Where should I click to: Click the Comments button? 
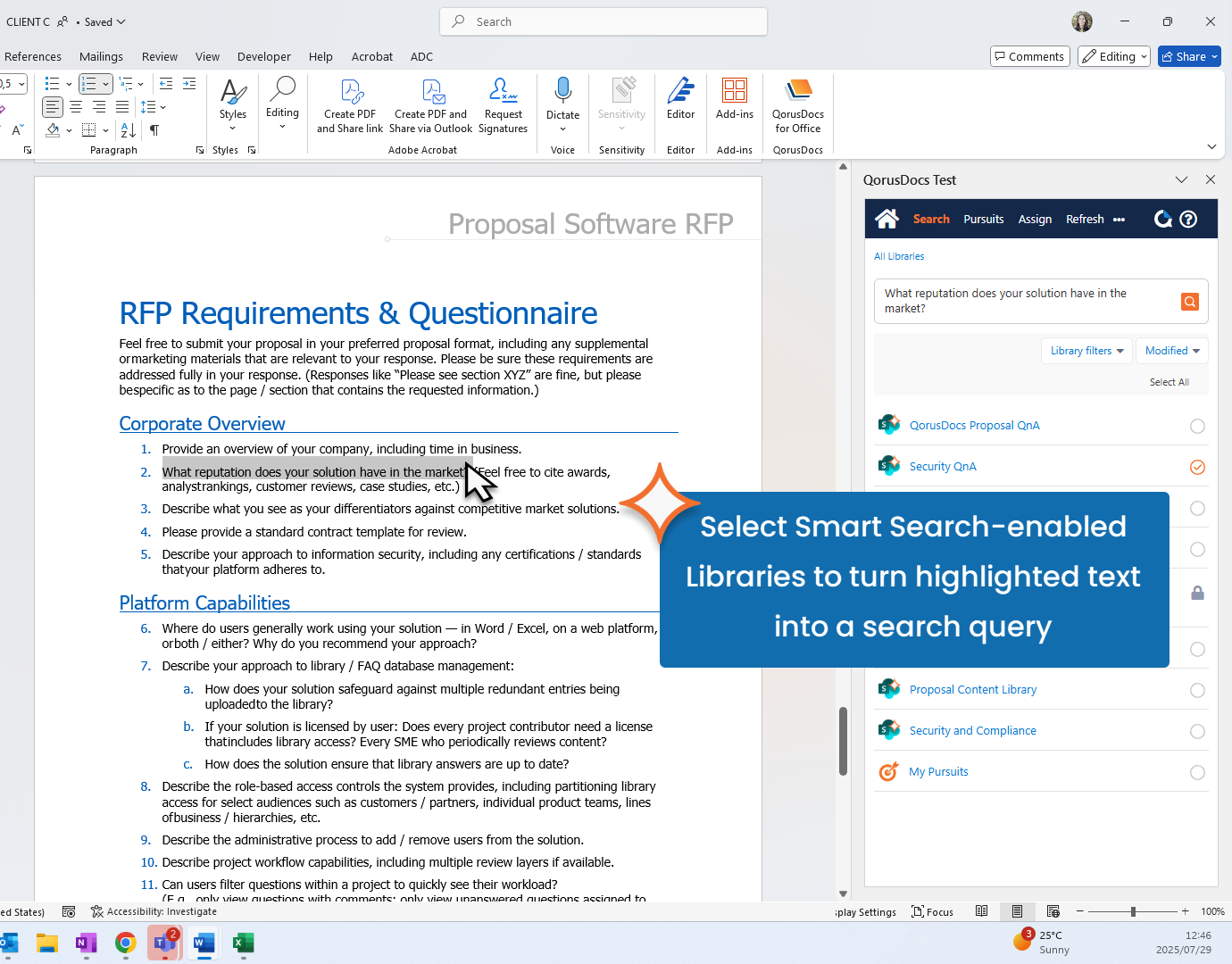click(1029, 56)
